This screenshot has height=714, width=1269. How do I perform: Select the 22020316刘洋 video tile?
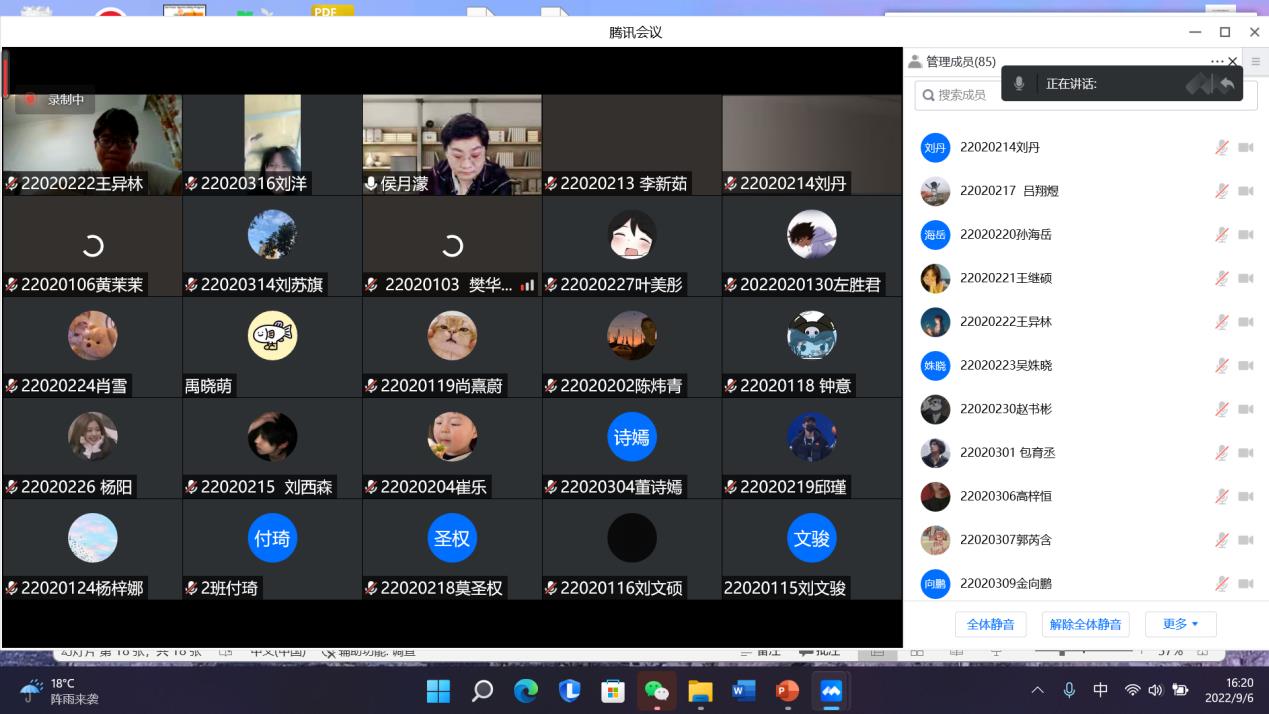click(272, 145)
